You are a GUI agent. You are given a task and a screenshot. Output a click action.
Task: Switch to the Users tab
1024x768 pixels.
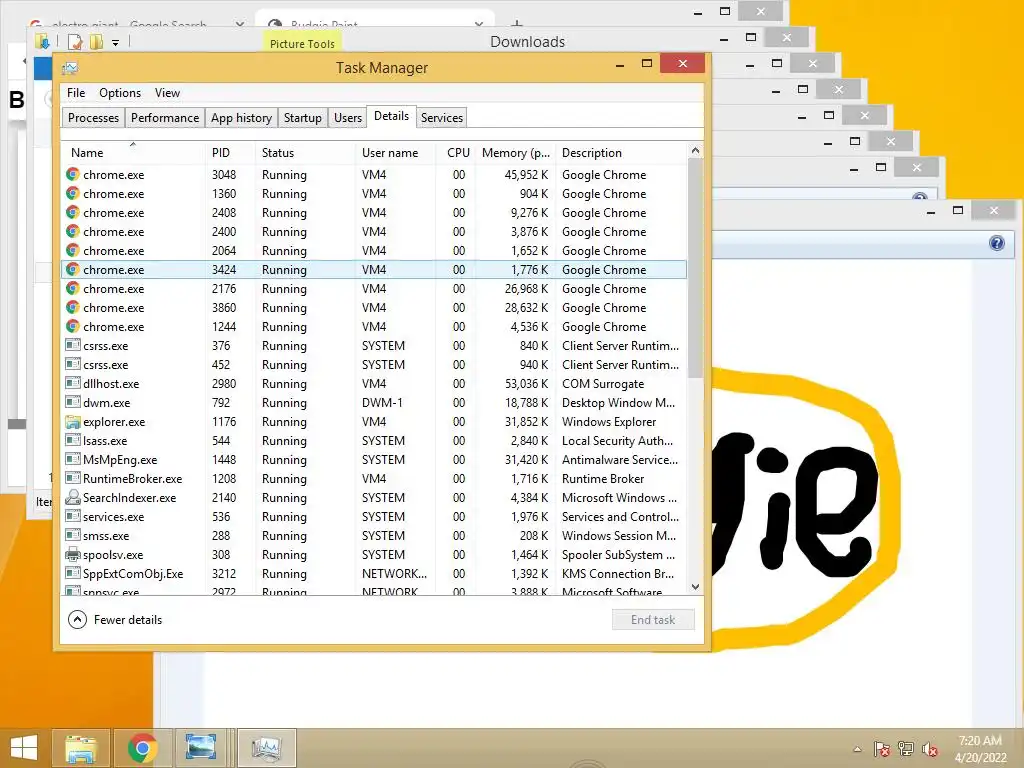tap(347, 118)
